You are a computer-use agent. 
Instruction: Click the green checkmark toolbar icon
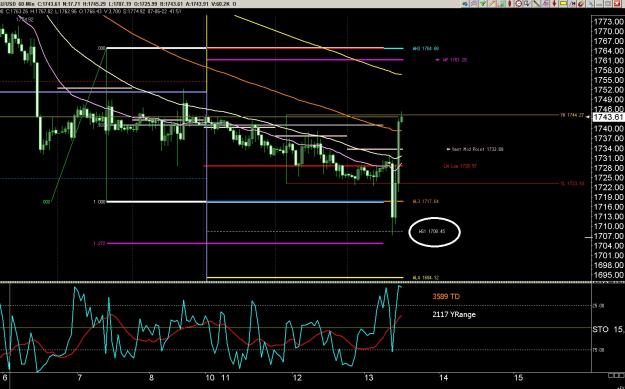pos(482,4)
